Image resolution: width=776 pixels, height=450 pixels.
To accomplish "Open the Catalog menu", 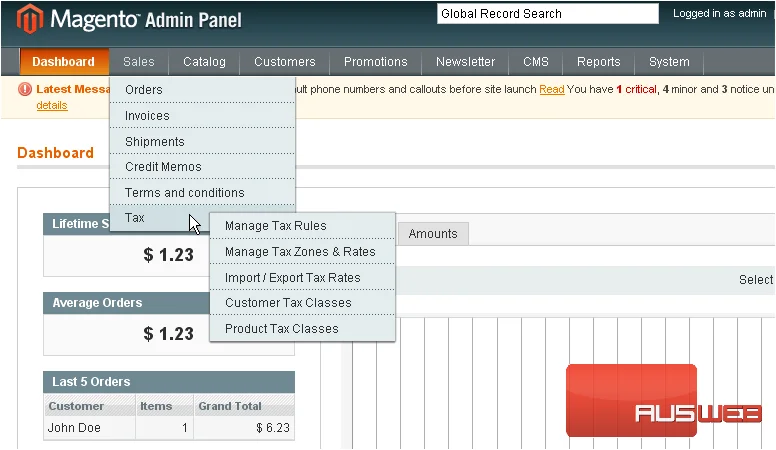I will tap(204, 62).
